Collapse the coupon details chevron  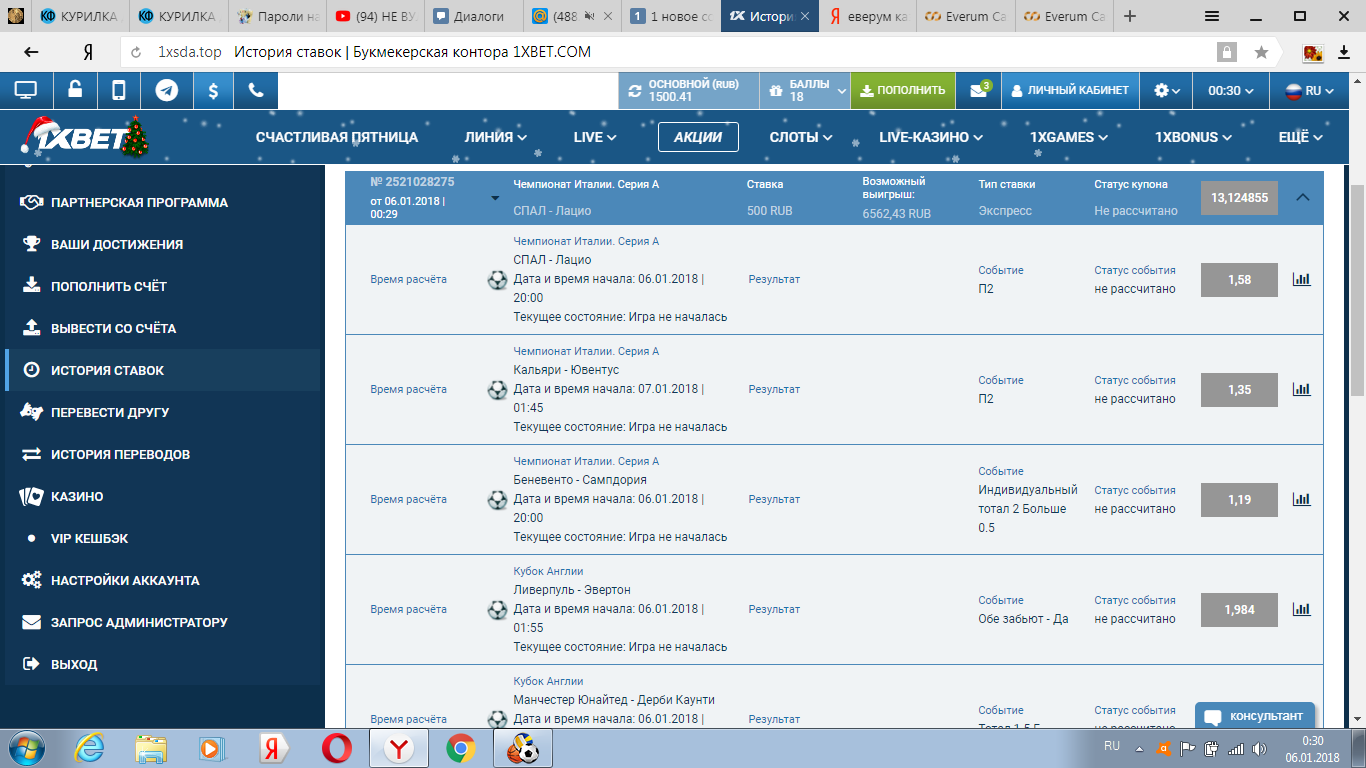click(x=1302, y=197)
